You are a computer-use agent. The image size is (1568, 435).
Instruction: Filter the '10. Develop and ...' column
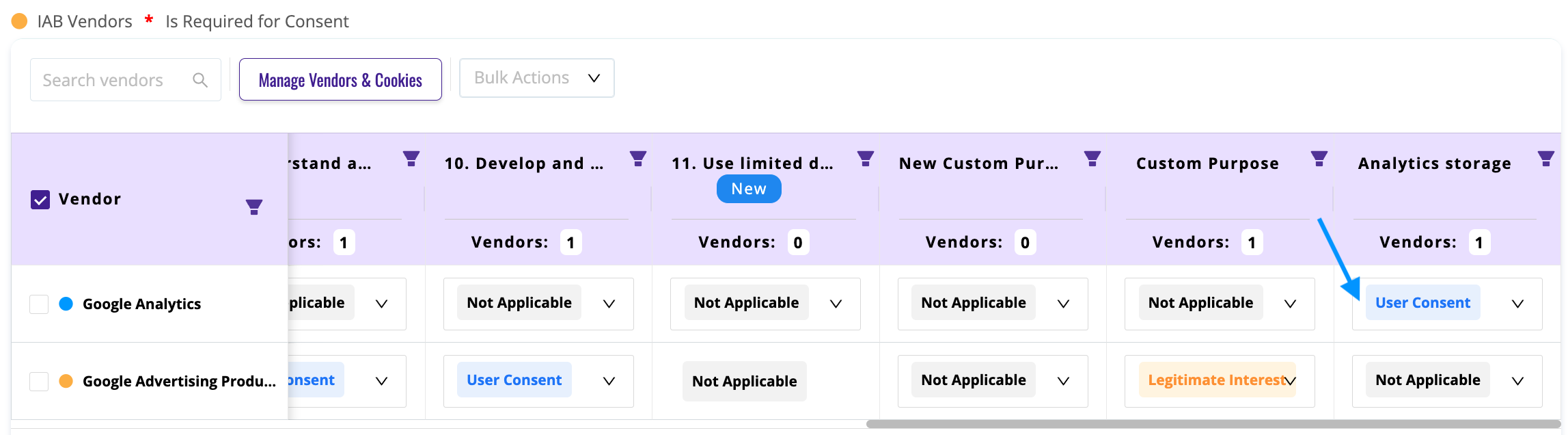[x=638, y=159]
